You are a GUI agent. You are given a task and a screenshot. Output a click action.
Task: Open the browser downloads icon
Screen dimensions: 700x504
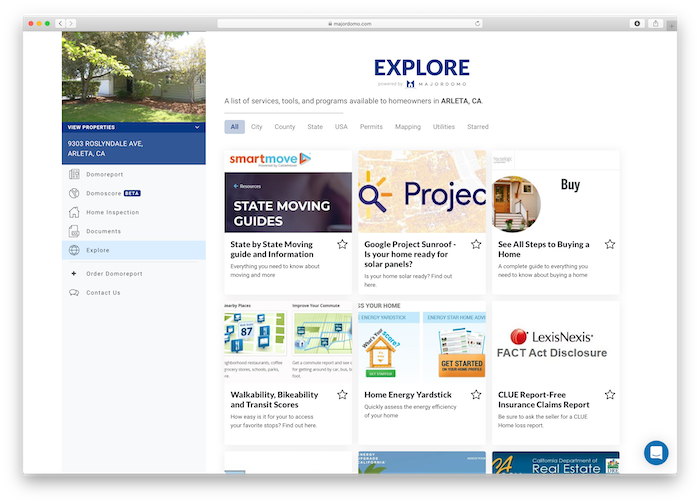point(637,23)
